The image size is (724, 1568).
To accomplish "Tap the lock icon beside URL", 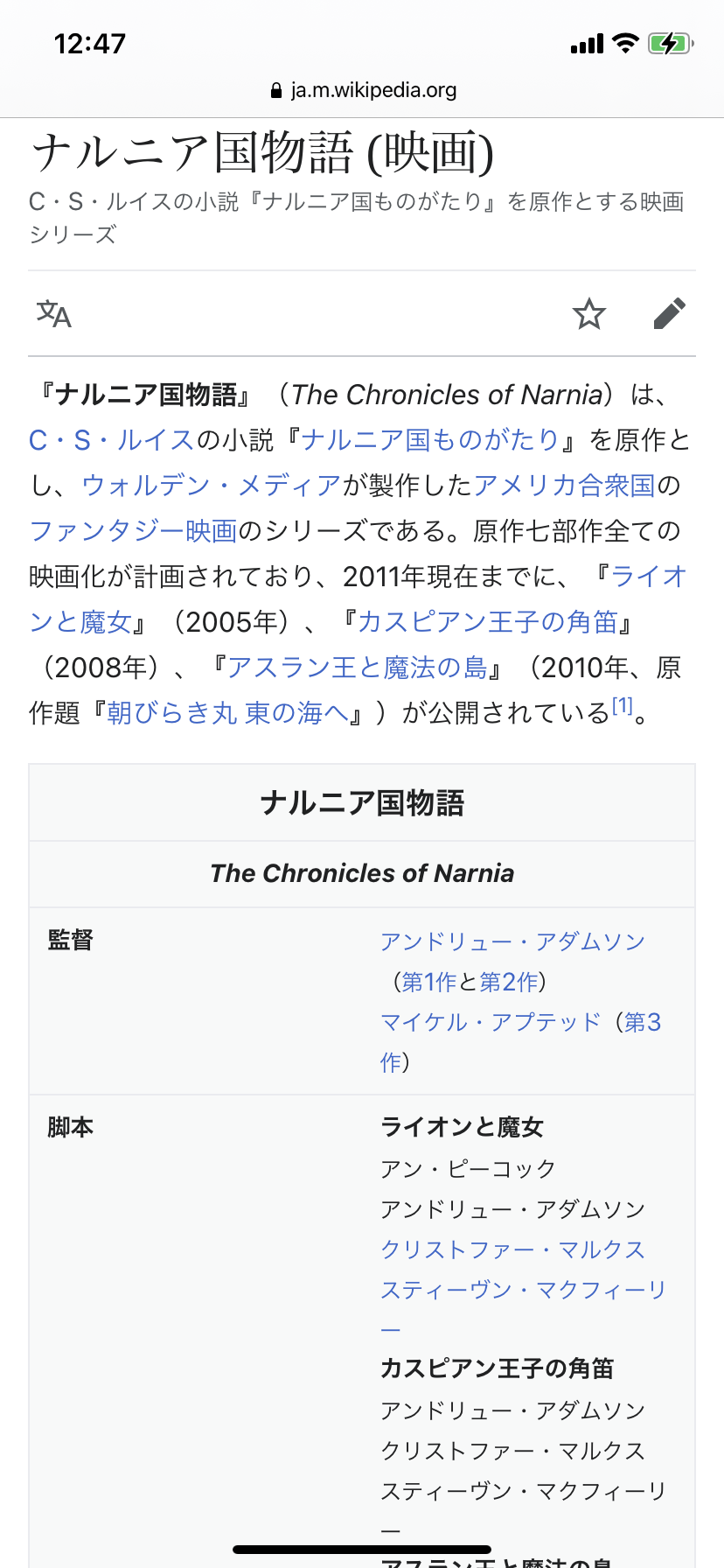I will [276, 90].
